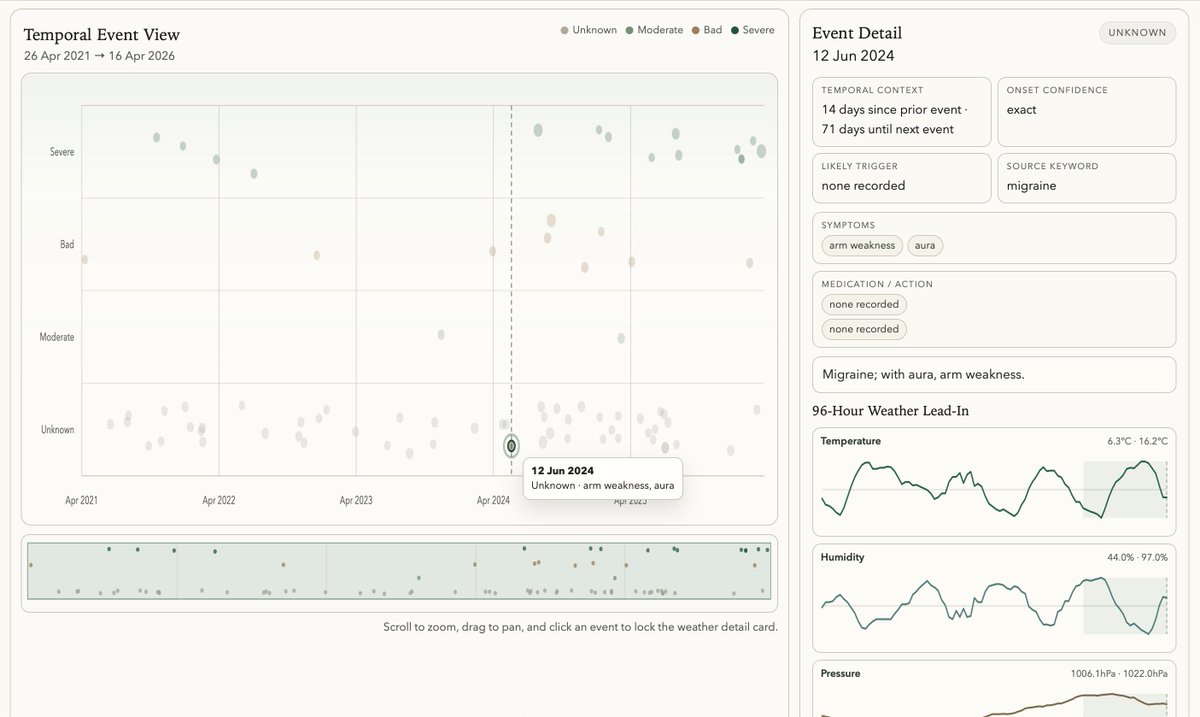Pick the Bad event dot at the chart's Apr 2021 edge

tap(85, 259)
